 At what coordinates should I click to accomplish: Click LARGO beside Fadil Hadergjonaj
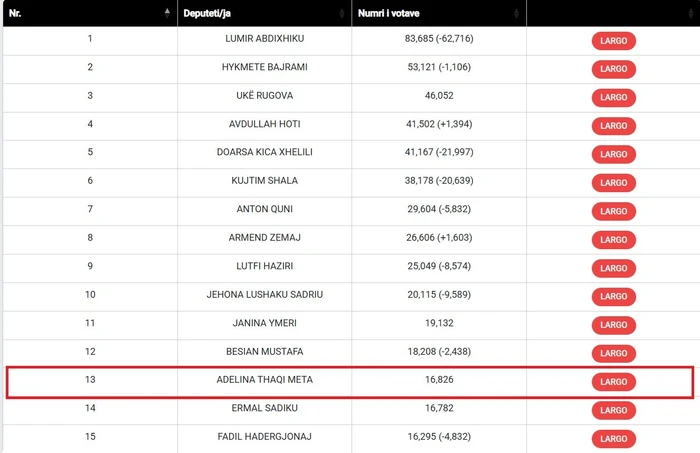coord(613,438)
